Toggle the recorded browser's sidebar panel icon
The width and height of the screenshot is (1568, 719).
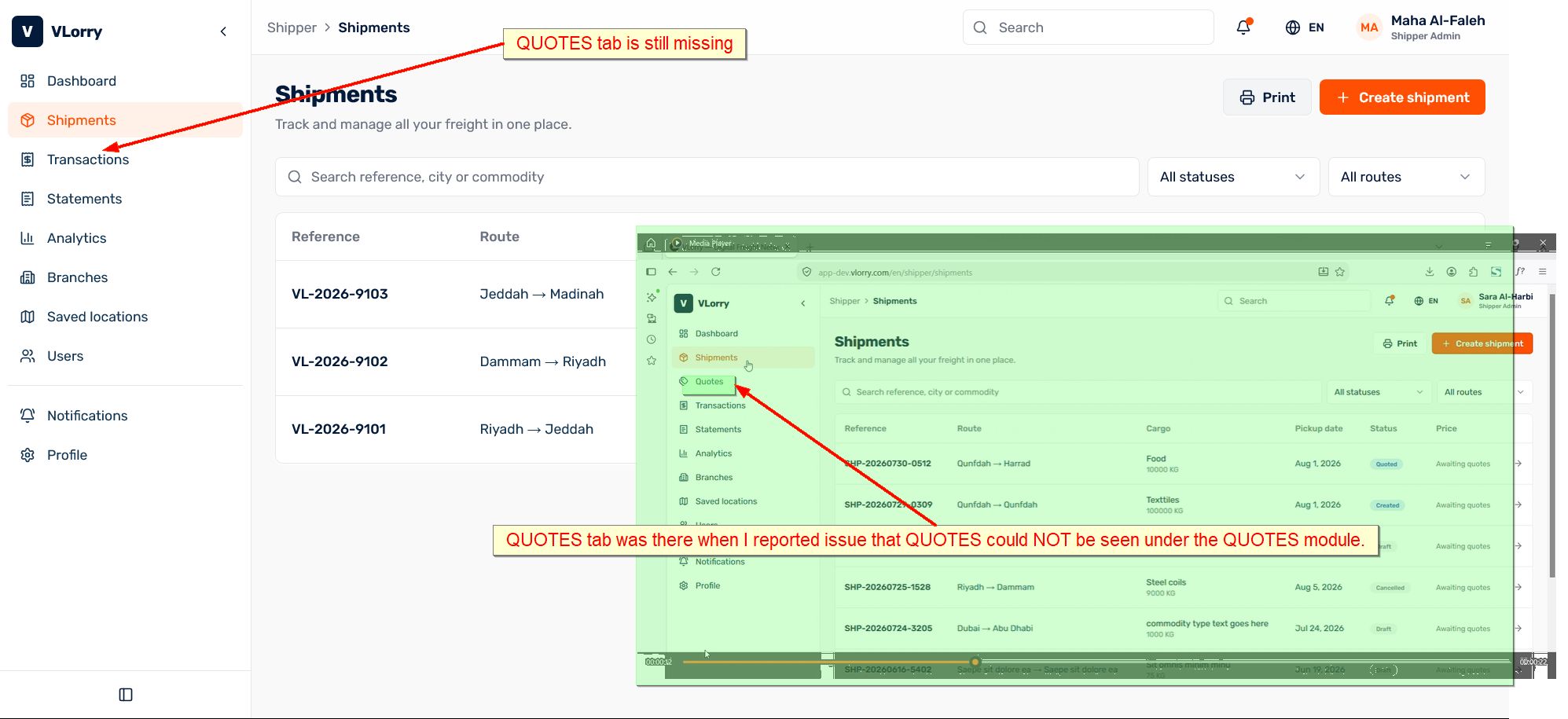point(651,272)
